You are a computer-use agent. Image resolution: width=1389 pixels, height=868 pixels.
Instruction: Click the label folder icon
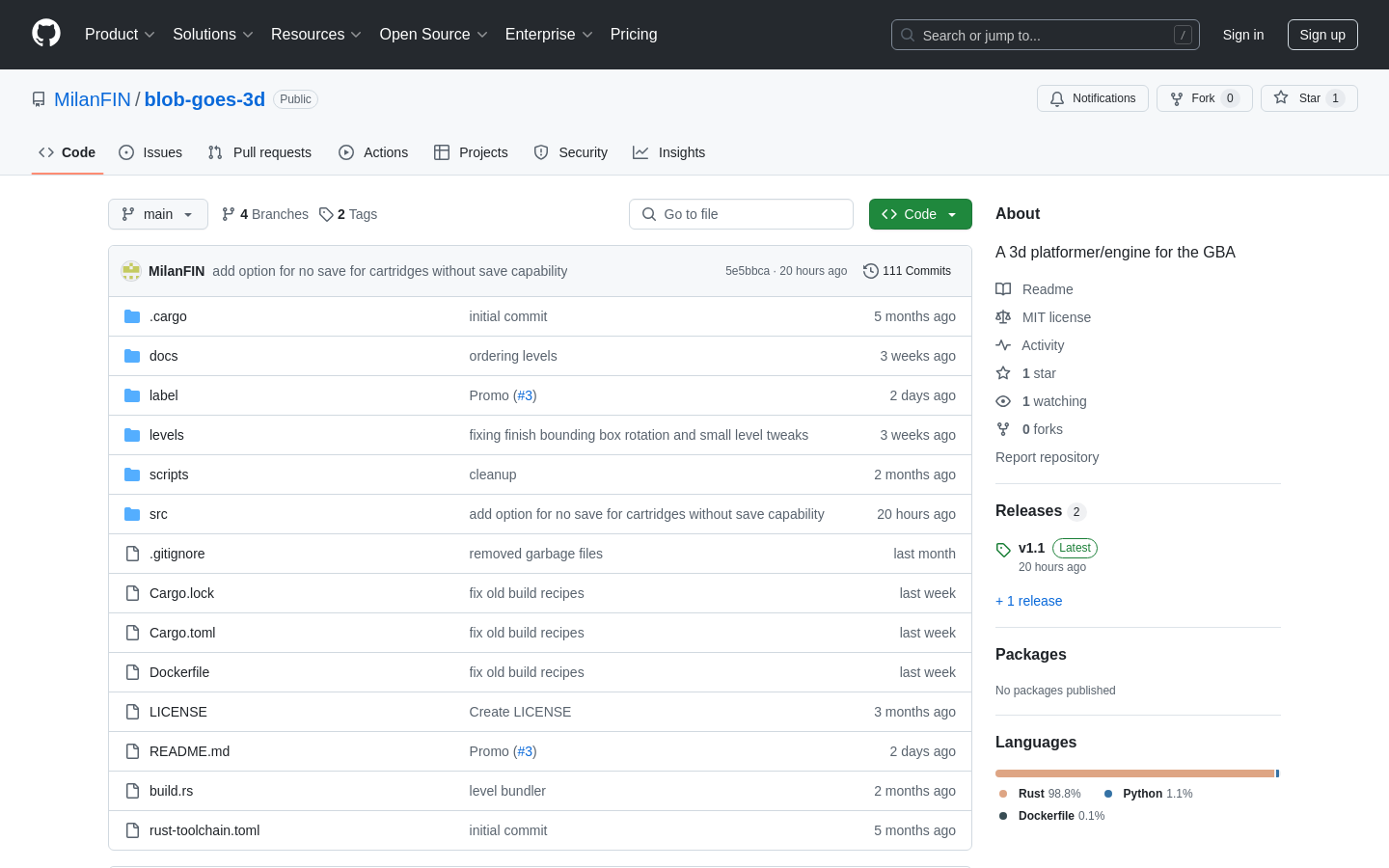(x=132, y=395)
